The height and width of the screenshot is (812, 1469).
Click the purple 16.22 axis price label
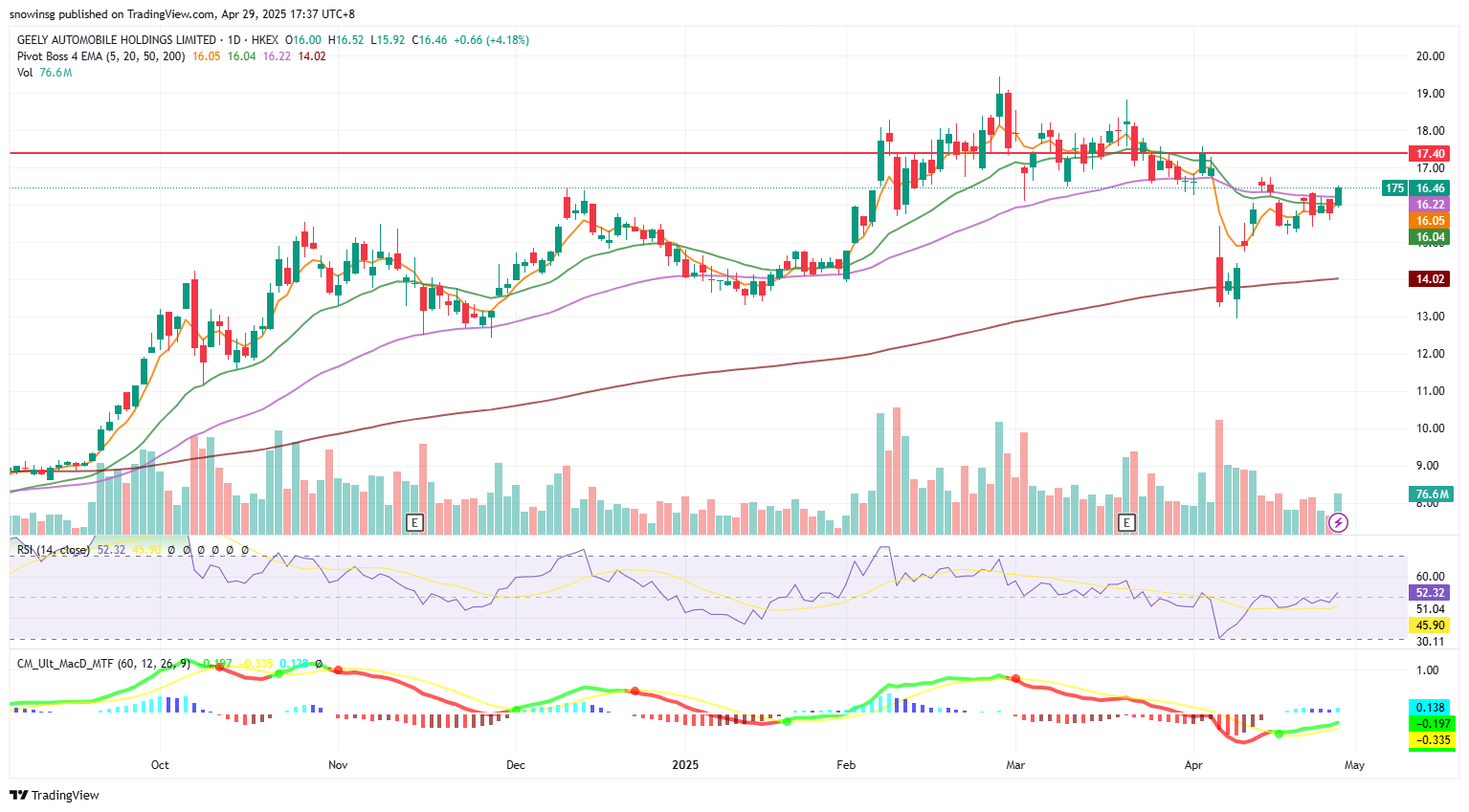(1430, 205)
